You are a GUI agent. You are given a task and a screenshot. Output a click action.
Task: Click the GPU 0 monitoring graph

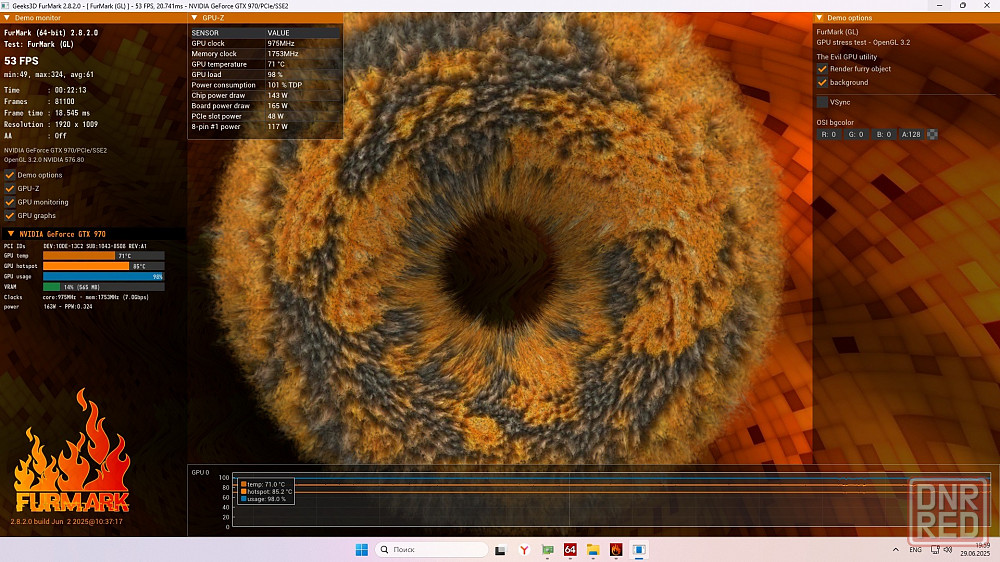pyautogui.click(x=611, y=501)
